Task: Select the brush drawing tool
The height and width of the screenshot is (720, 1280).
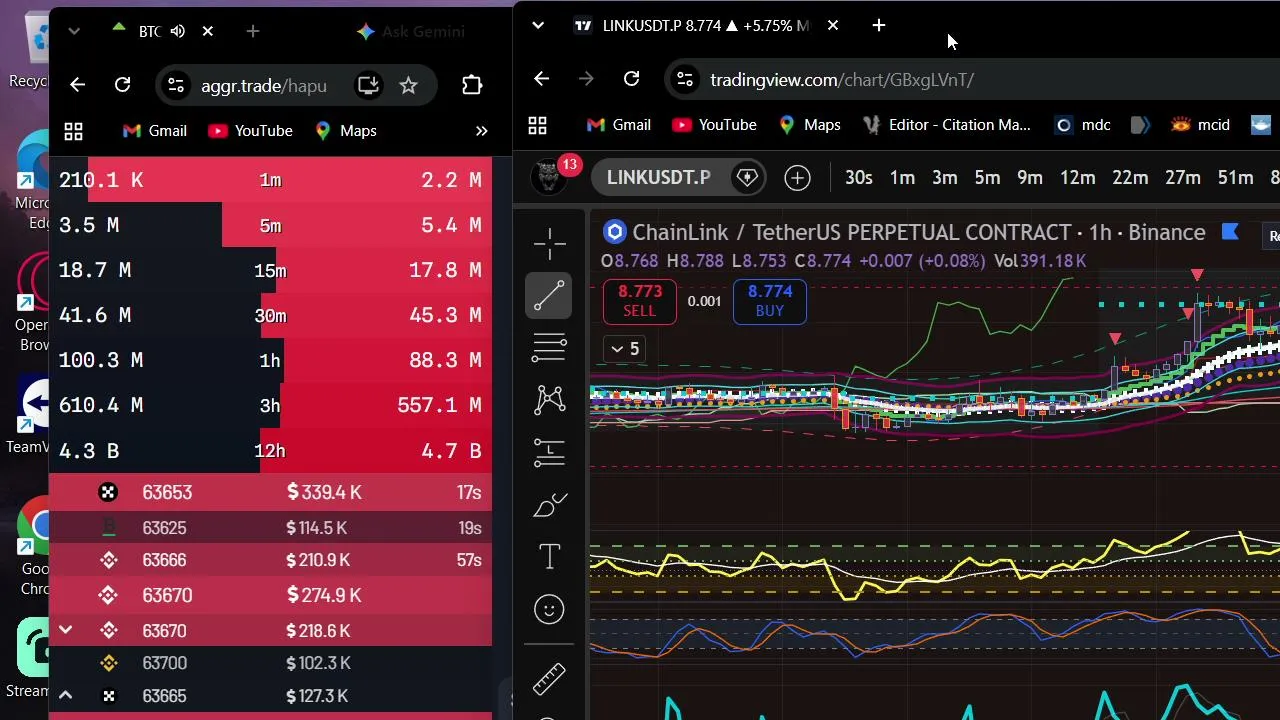Action: (549, 505)
